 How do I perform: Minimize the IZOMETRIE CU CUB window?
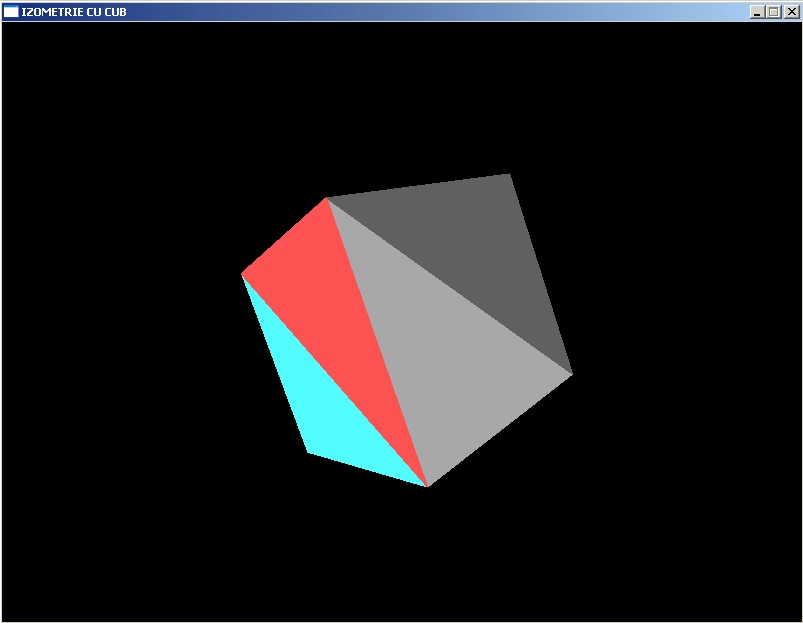click(x=757, y=12)
